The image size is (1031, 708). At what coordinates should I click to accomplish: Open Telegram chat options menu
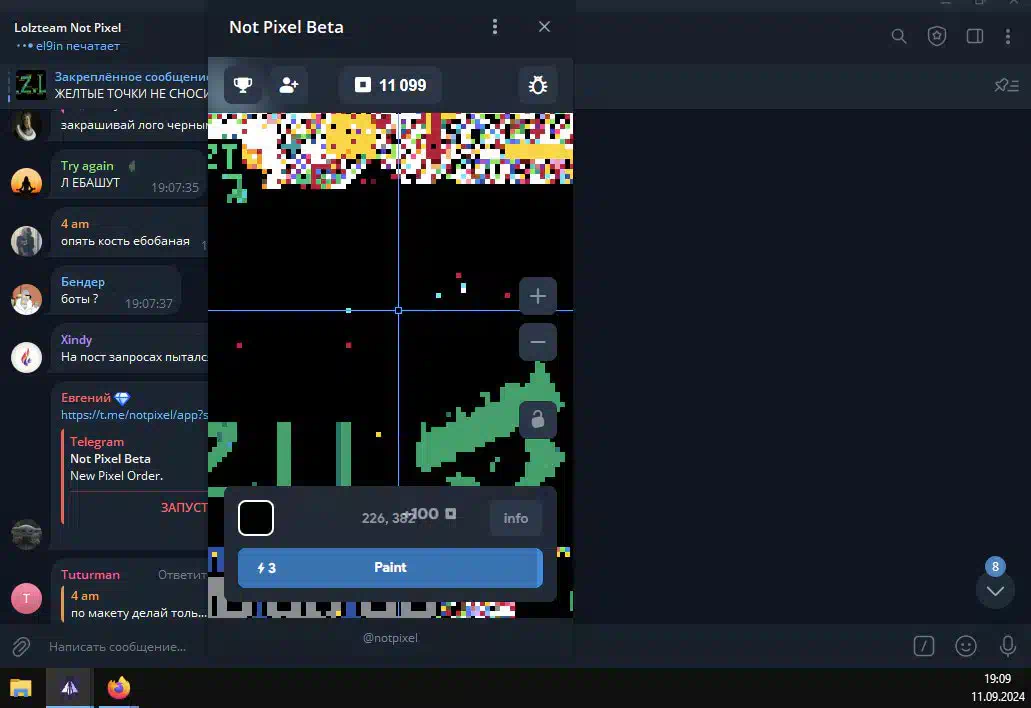click(1008, 36)
